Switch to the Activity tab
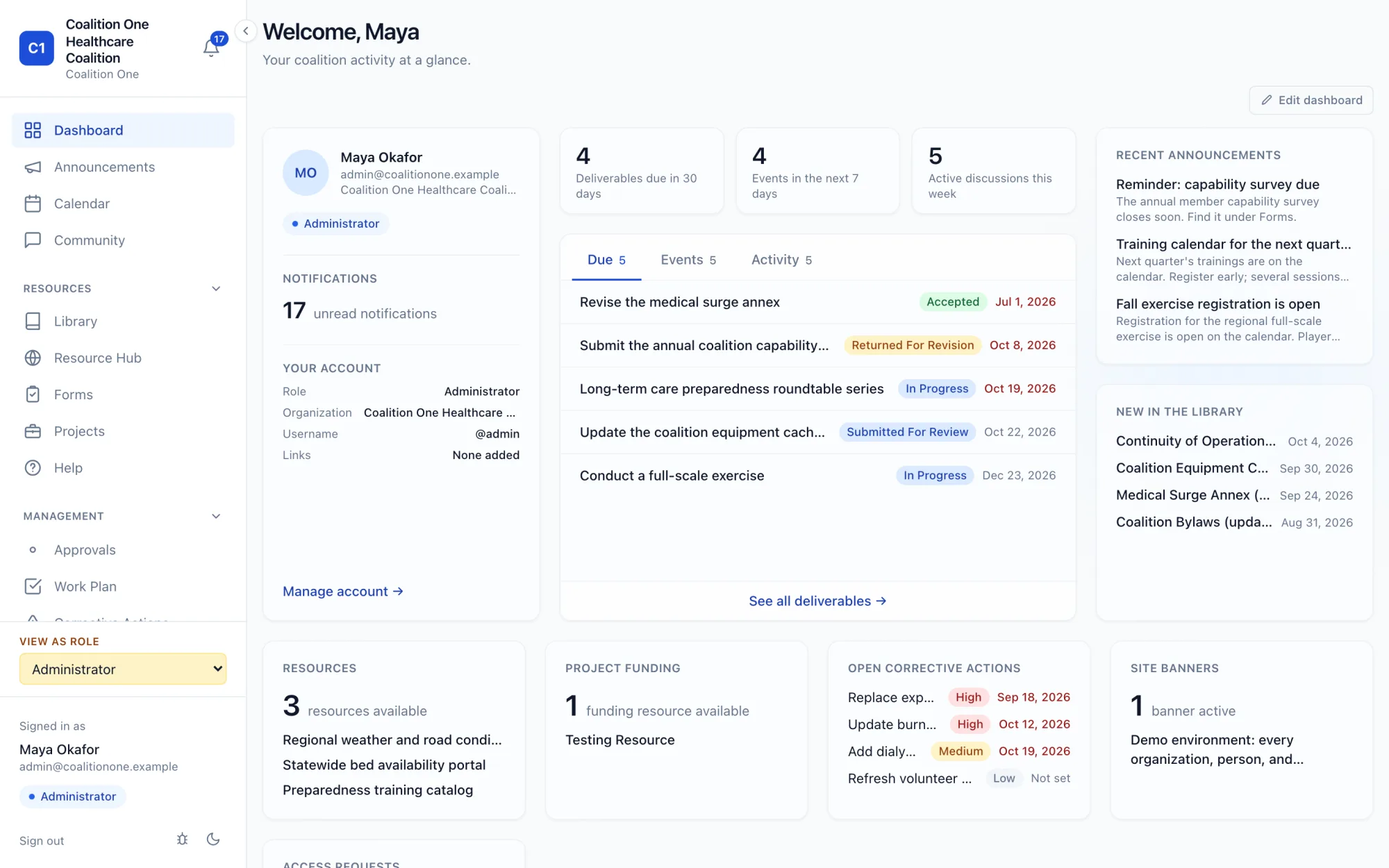Image resolution: width=1389 pixels, height=868 pixels. [782, 260]
